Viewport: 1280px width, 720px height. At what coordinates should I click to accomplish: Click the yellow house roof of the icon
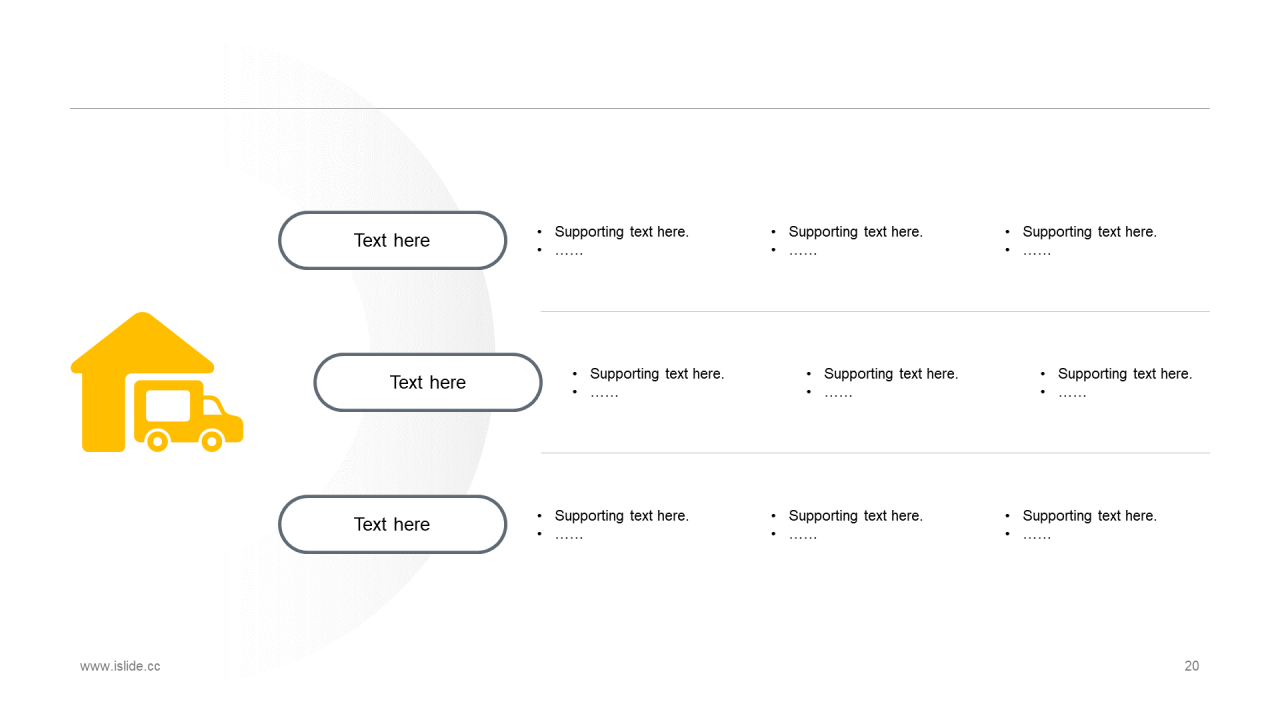click(x=143, y=342)
